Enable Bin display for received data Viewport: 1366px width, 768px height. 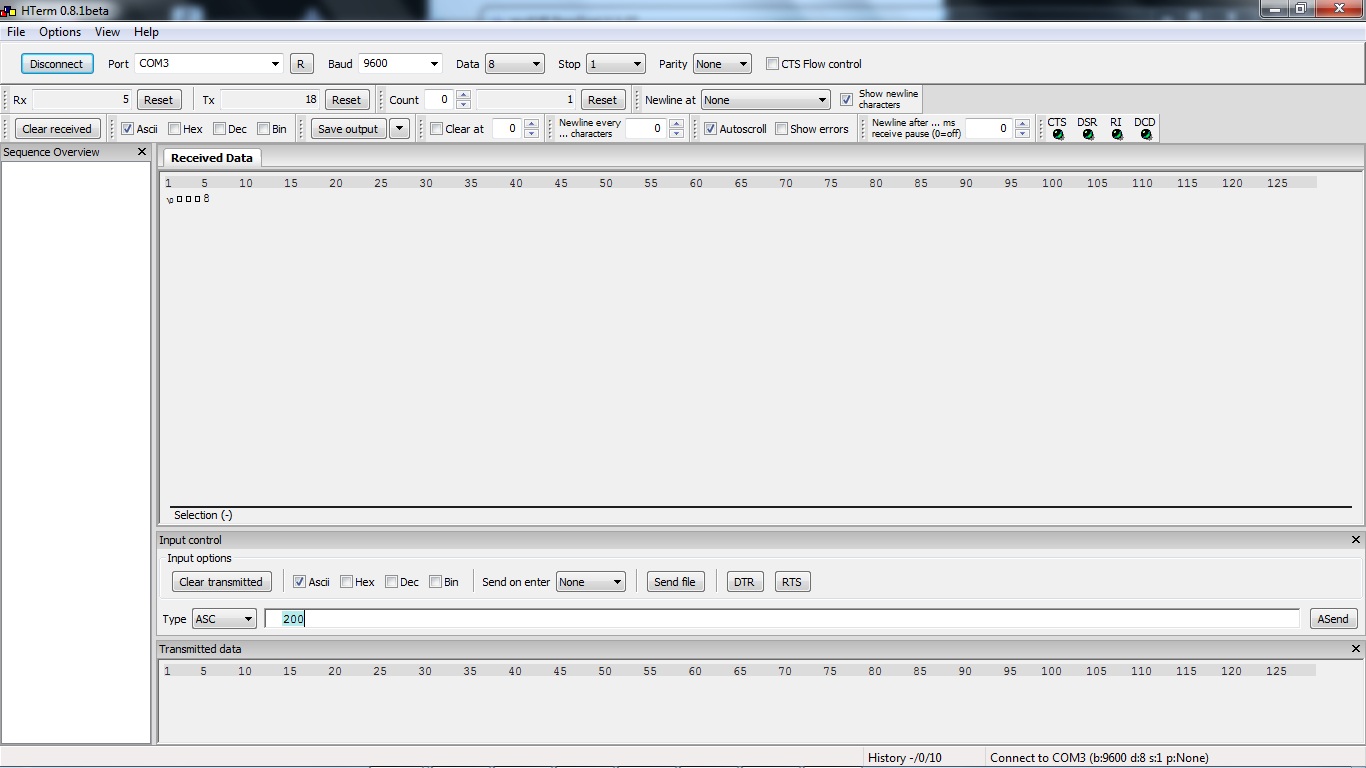coord(264,129)
